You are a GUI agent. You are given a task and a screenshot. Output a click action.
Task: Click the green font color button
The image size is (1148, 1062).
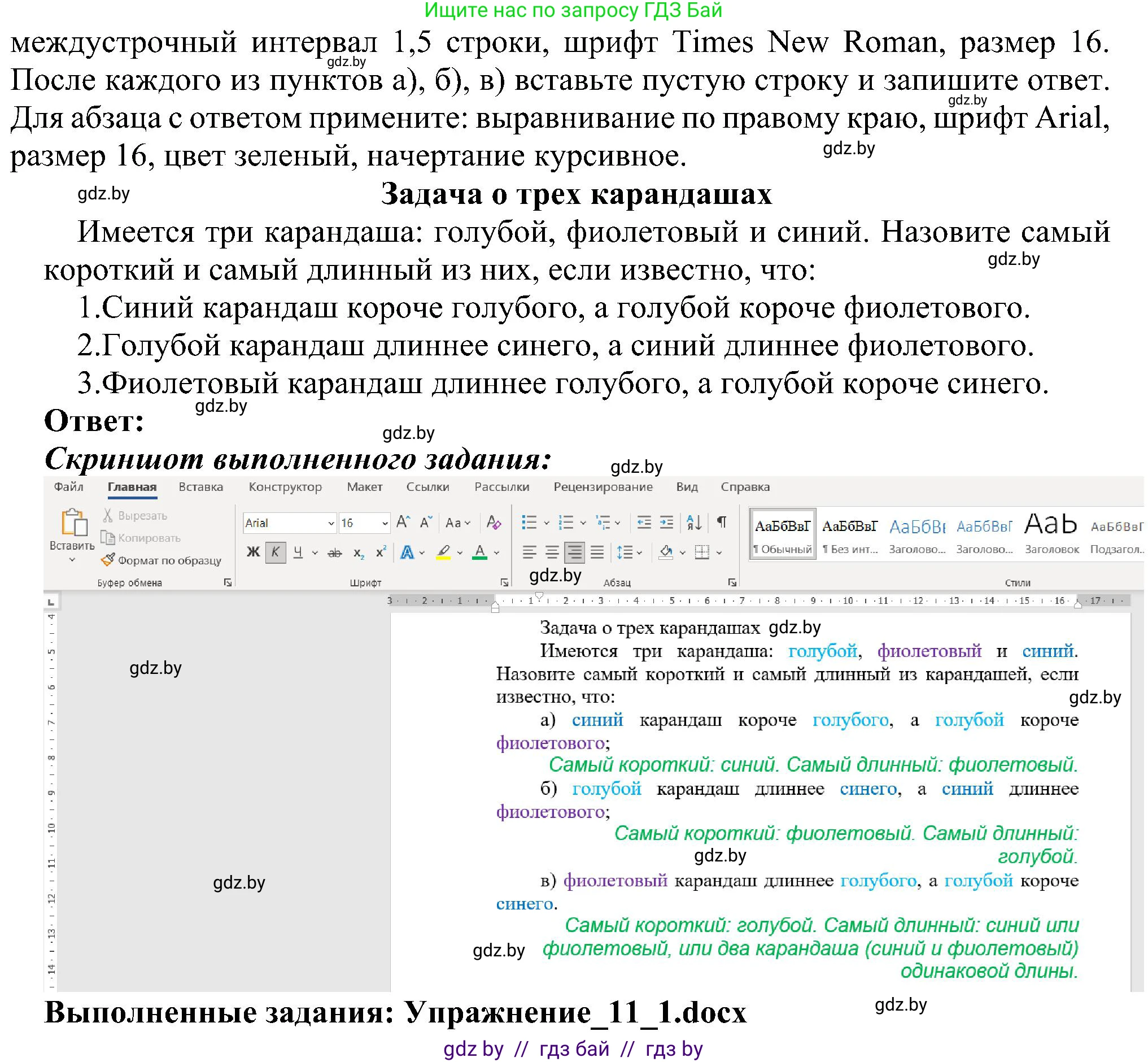coord(480,552)
